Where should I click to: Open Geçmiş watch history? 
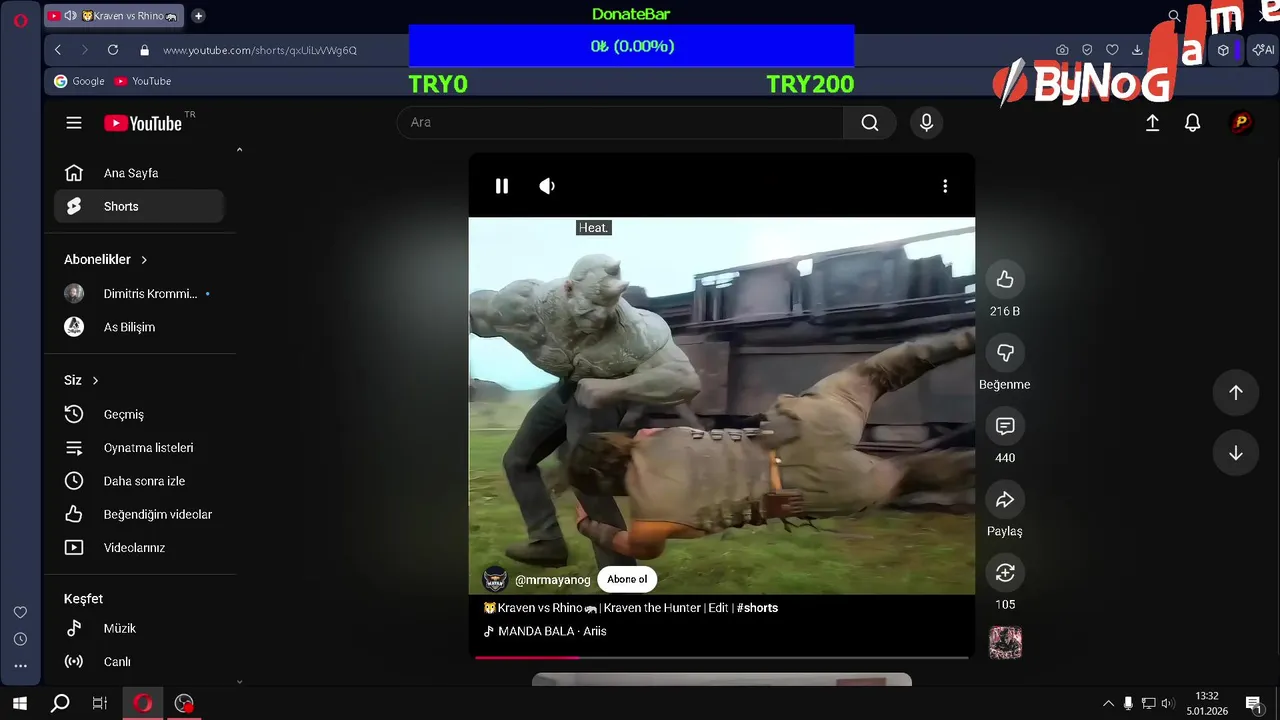point(139,414)
